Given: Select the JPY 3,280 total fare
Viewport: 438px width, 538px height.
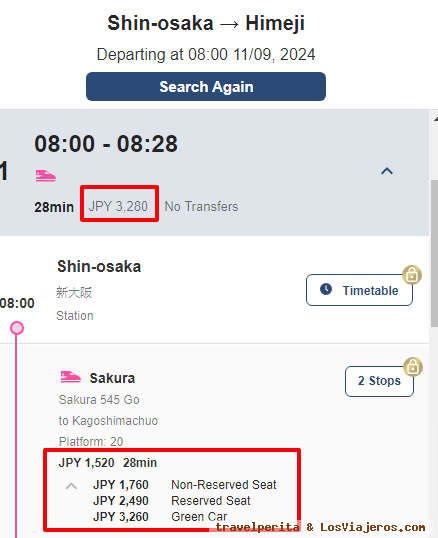Looking at the screenshot, I should [118, 206].
